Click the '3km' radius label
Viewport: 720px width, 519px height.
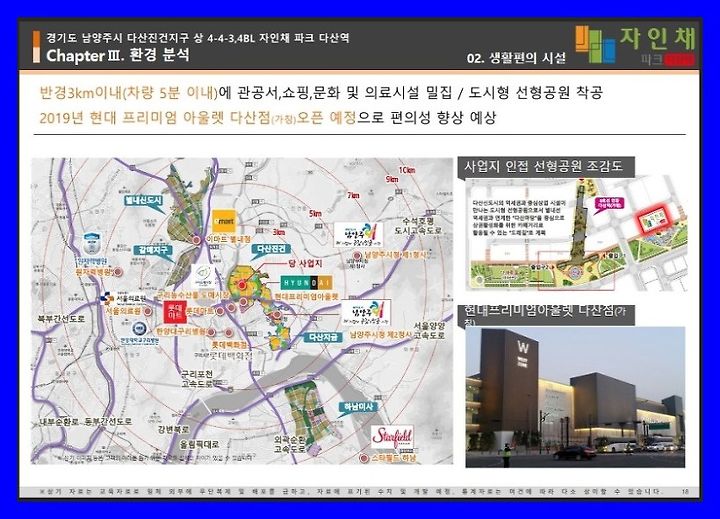[x=279, y=232]
